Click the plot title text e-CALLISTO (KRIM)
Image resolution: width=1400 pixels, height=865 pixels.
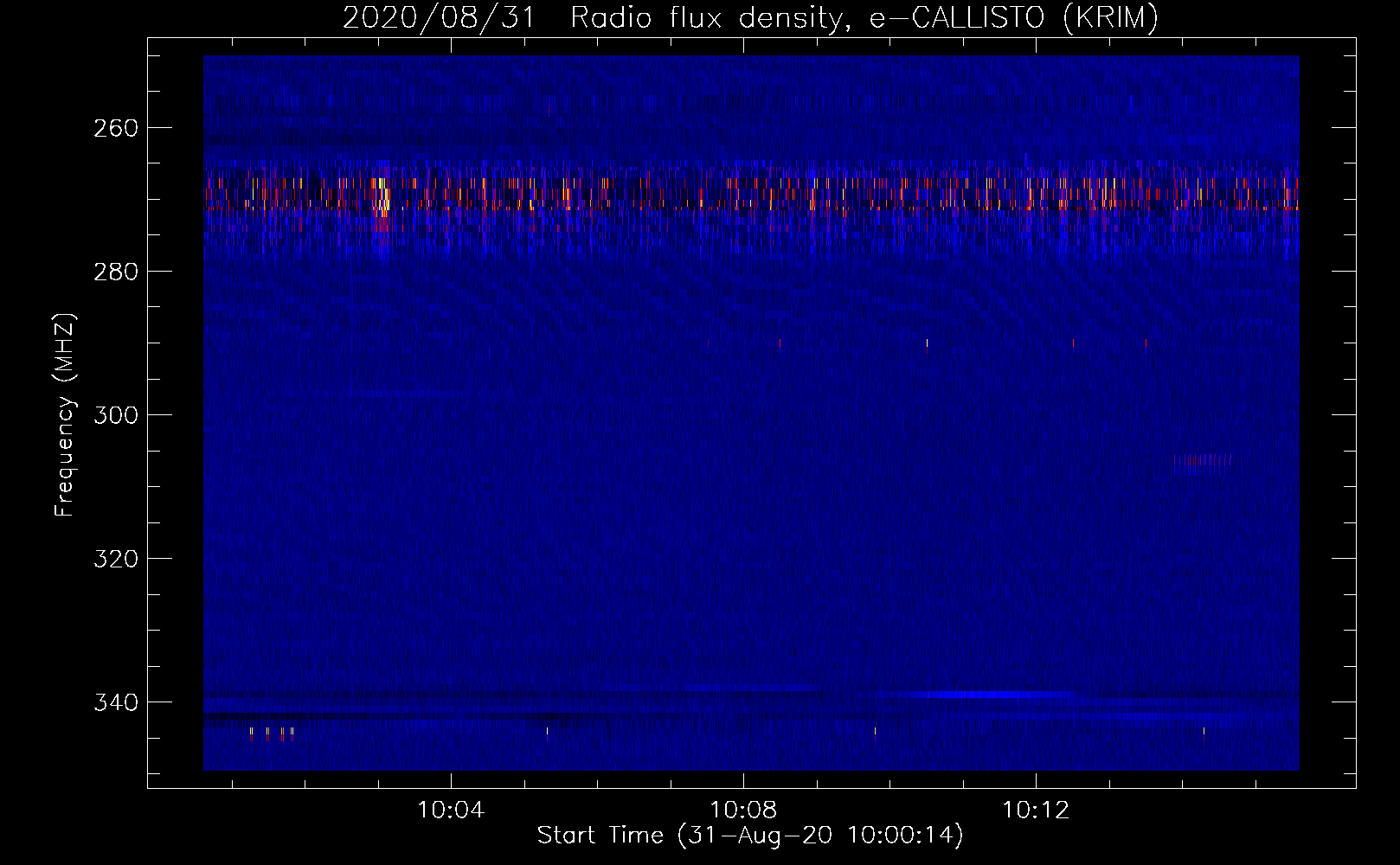click(x=1013, y=17)
